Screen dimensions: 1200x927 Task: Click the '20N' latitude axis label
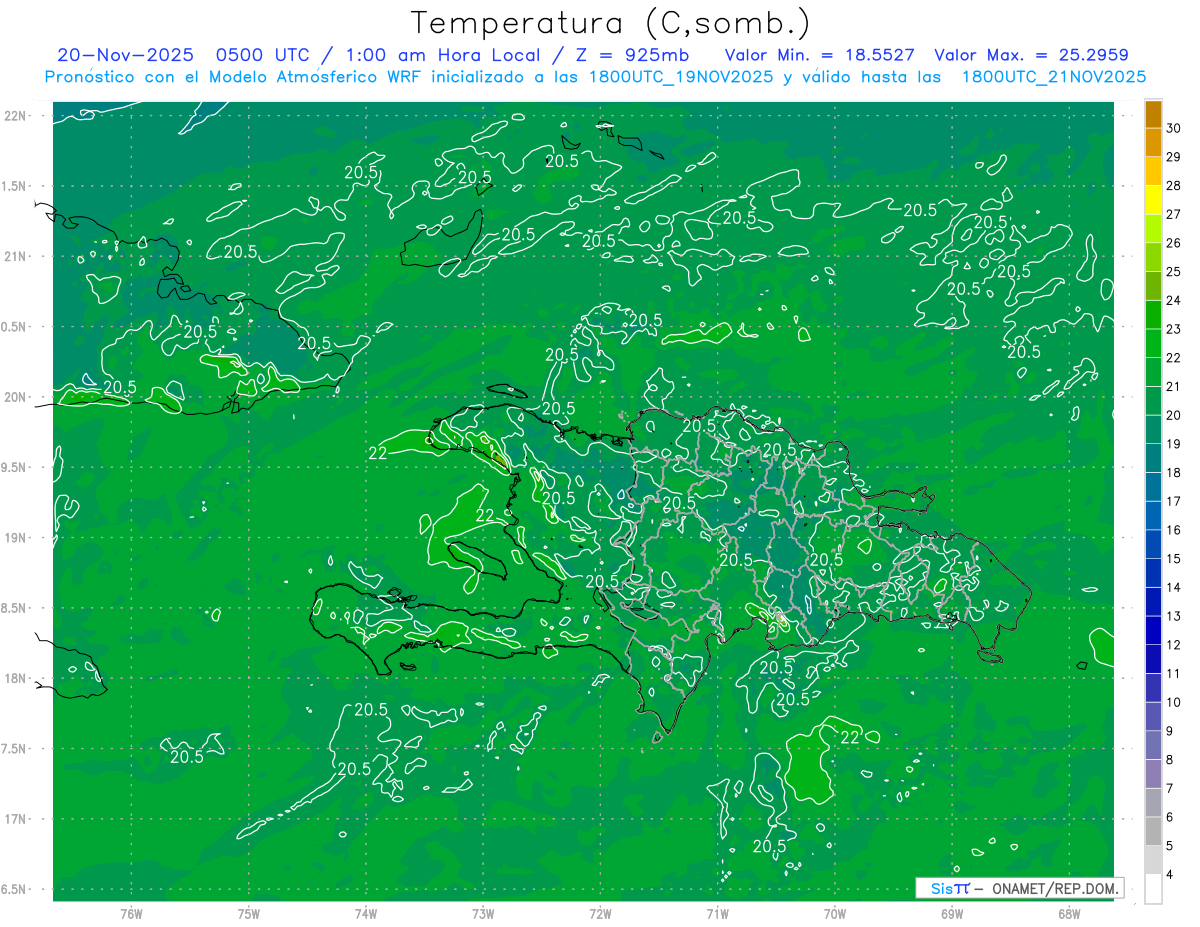(17, 398)
